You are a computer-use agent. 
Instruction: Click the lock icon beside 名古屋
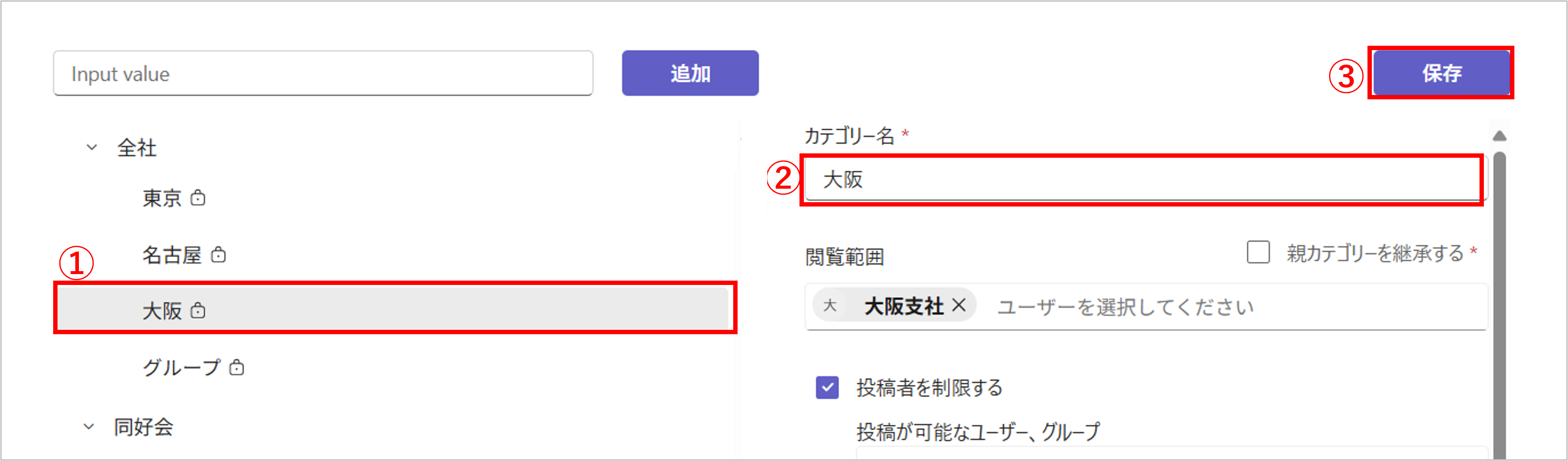(218, 255)
